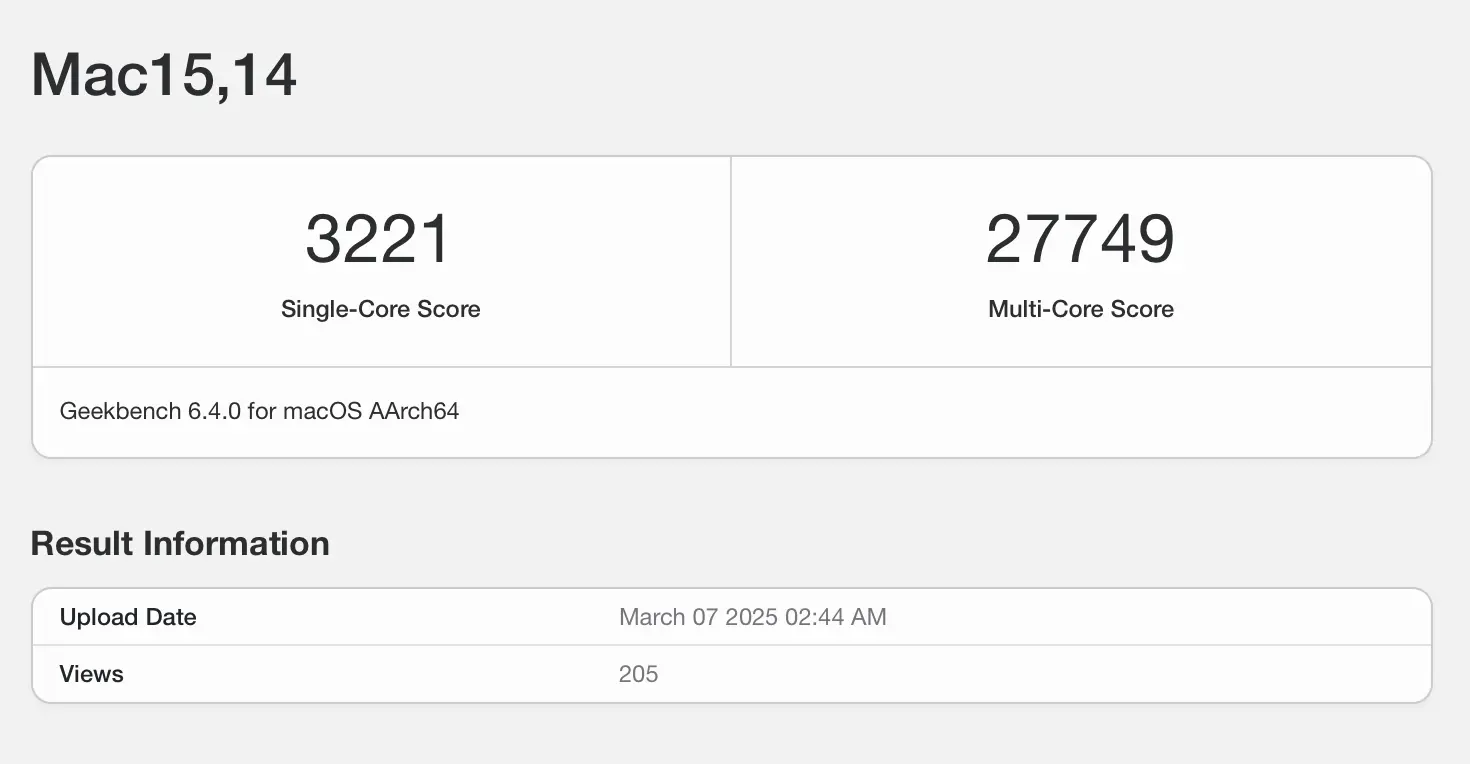Select the 205 views count
Viewport: 1470px width, 764px height.
click(638, 674)
